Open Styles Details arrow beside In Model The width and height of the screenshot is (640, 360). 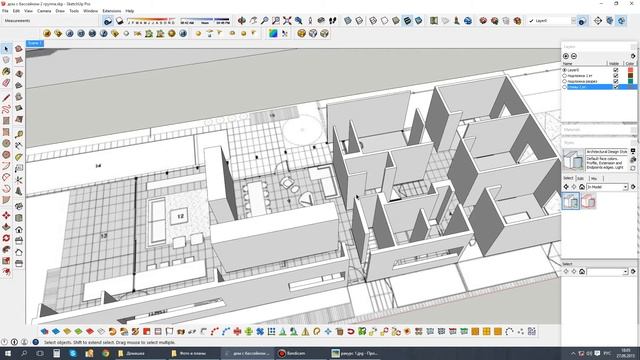pos(633,187)
